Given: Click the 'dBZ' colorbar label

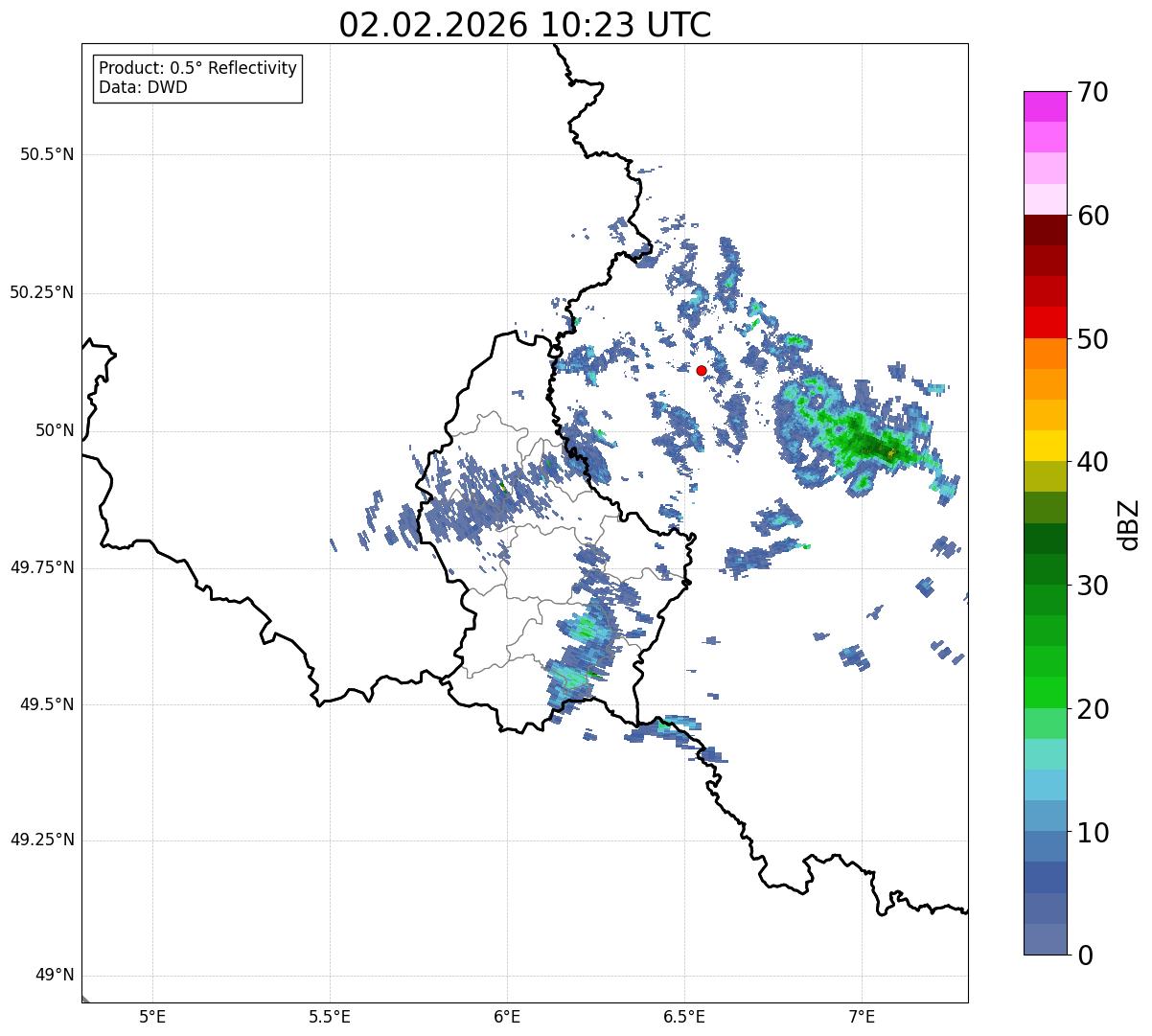Looking at the screenshot, I should click(x=1129, y=524).
